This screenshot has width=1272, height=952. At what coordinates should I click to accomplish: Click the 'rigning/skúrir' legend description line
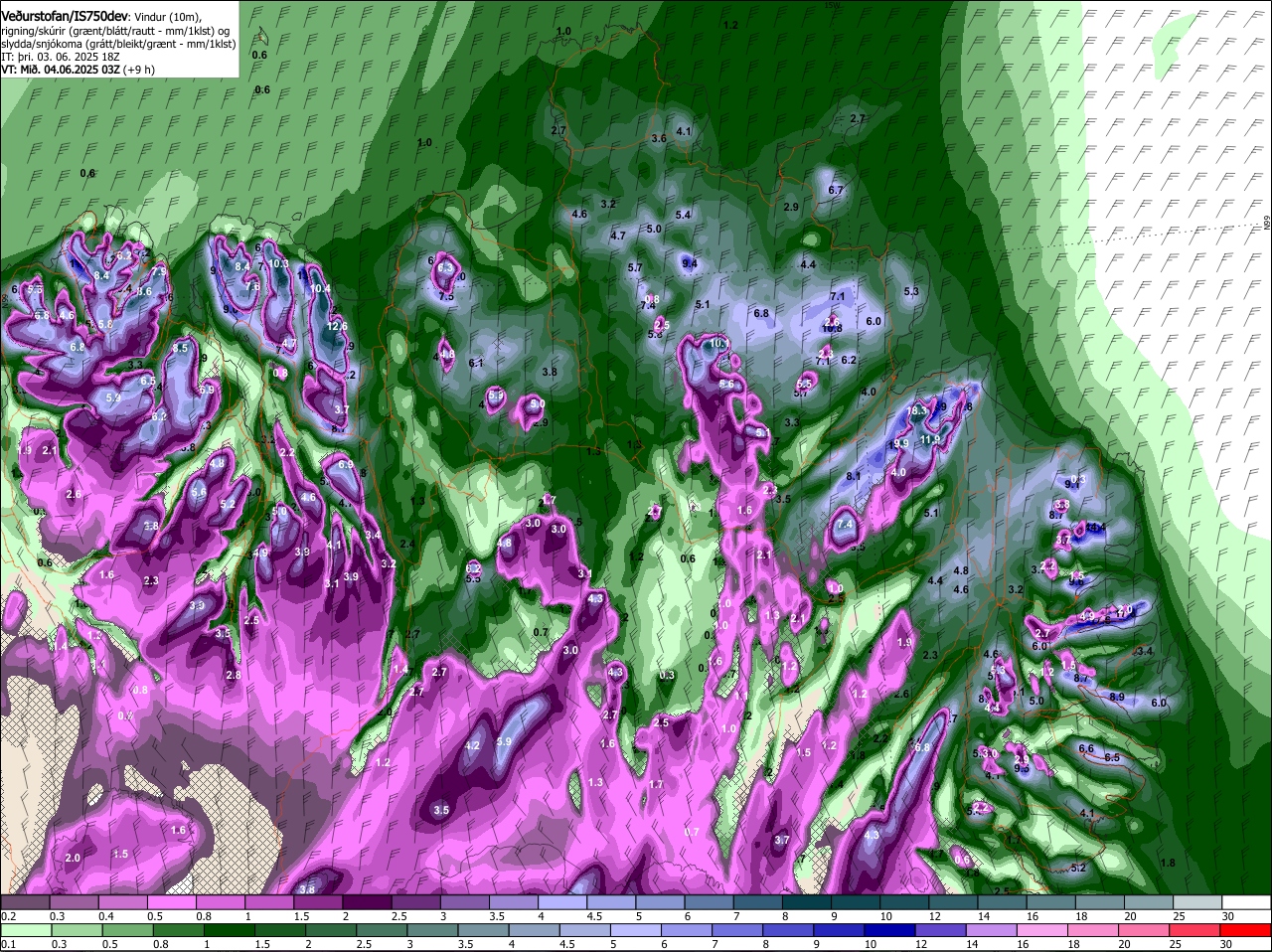115,31
